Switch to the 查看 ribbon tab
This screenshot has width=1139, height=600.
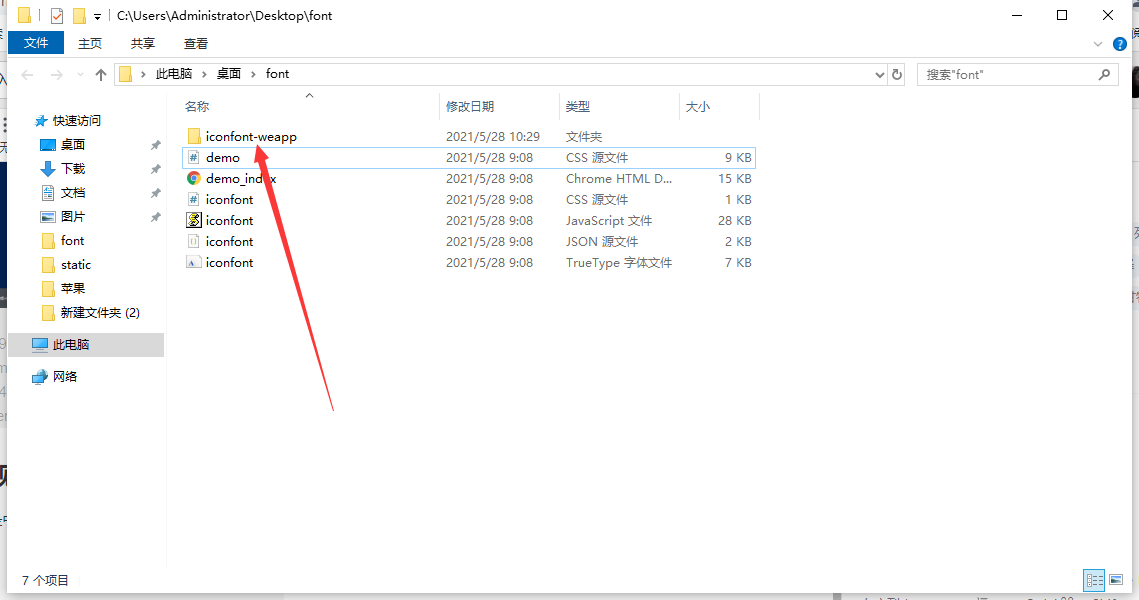tap(195, 44)
